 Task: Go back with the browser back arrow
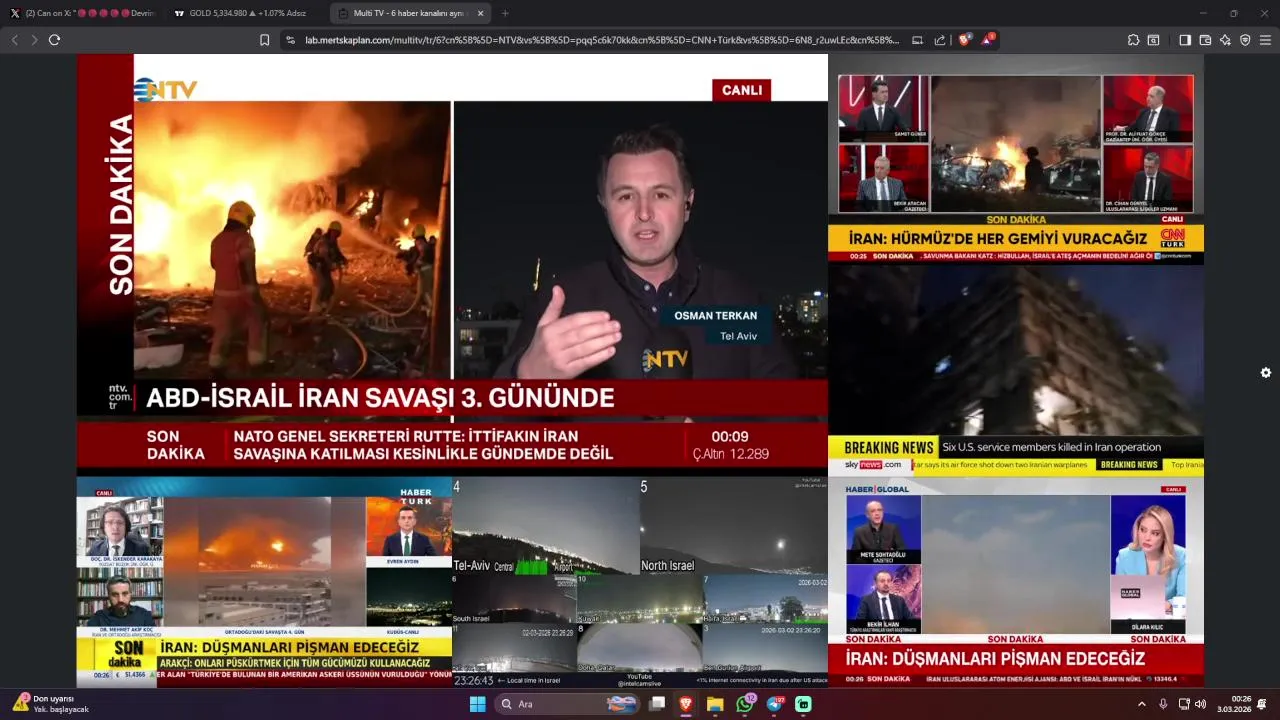click(14, 40)
